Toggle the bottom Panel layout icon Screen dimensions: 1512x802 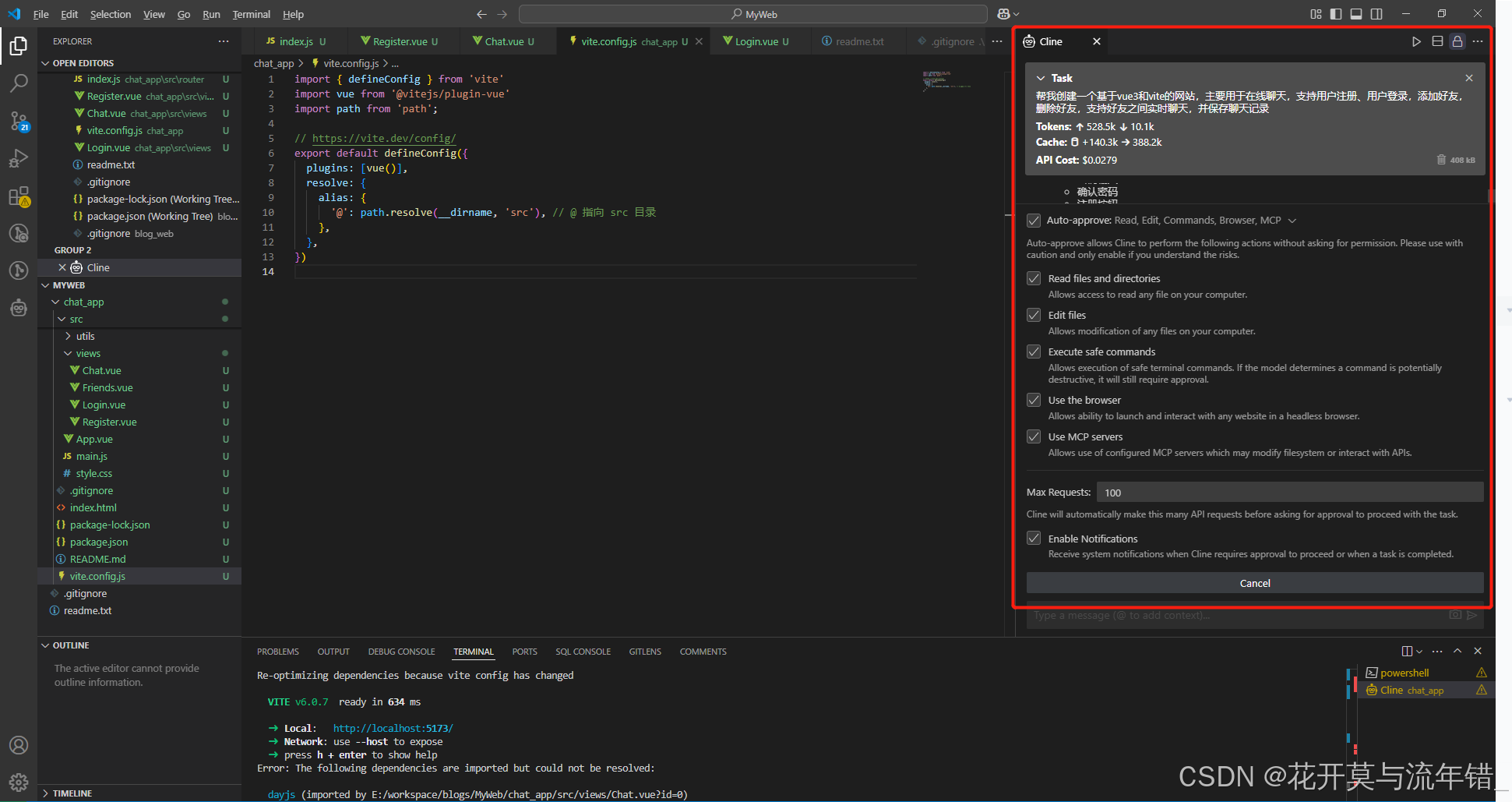(x=1356, y=14)
